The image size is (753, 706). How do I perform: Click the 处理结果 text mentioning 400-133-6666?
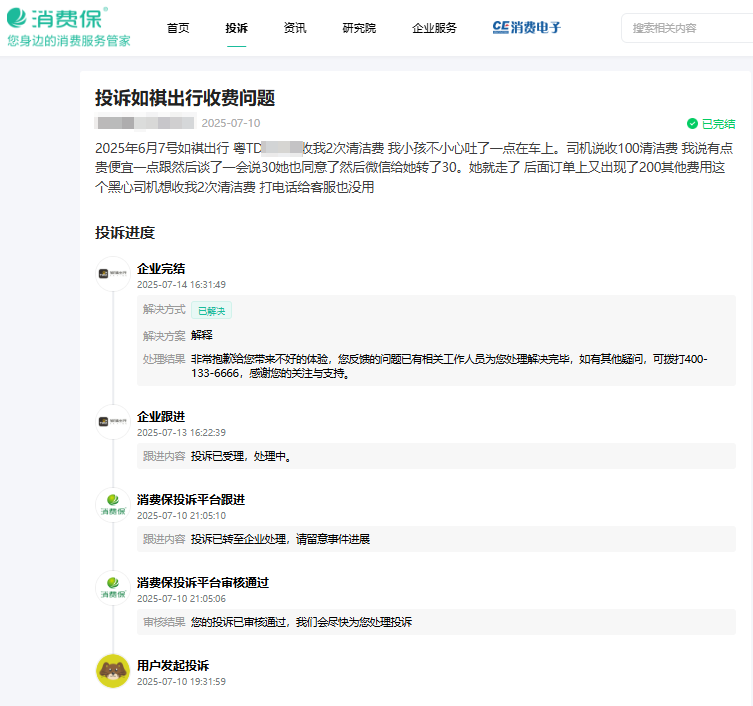pos(449,366)
